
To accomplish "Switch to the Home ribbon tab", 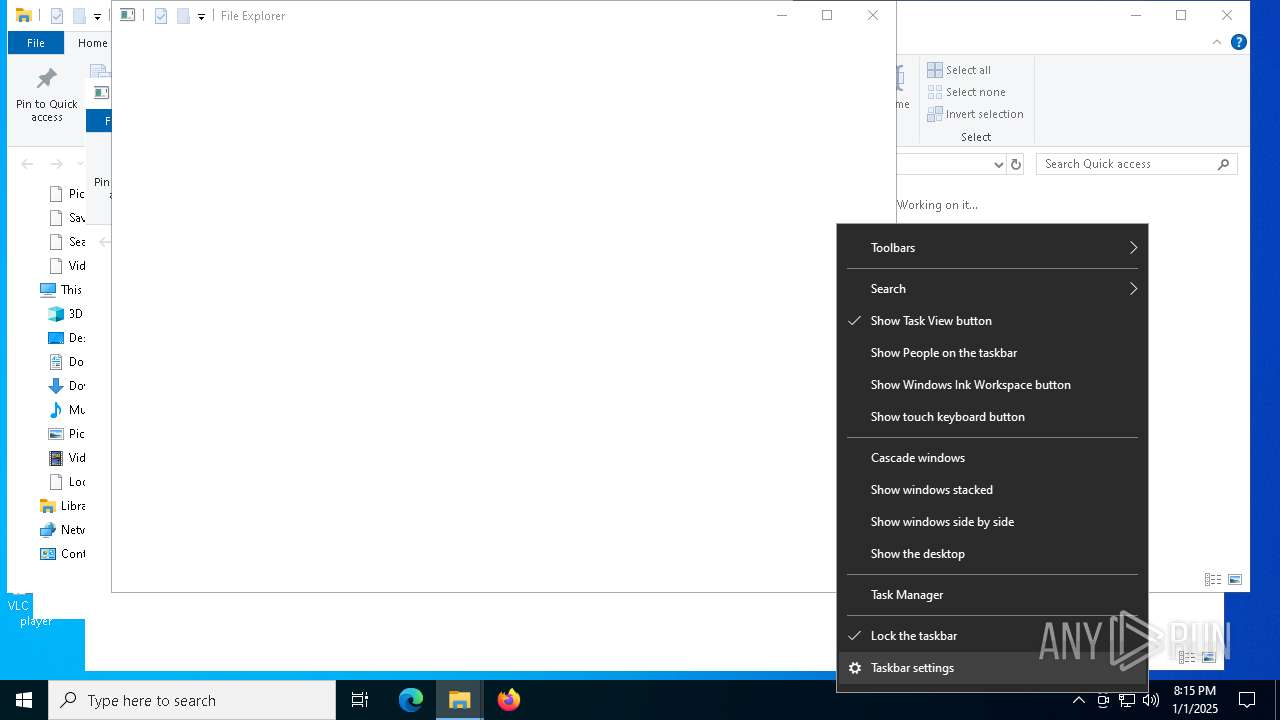I will click(92, 43).
